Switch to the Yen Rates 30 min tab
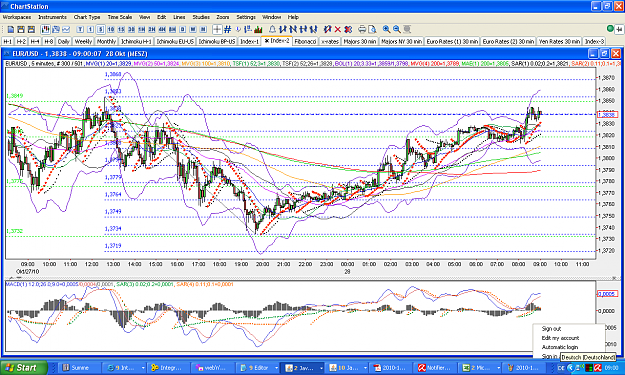 [x=559, y=41]
